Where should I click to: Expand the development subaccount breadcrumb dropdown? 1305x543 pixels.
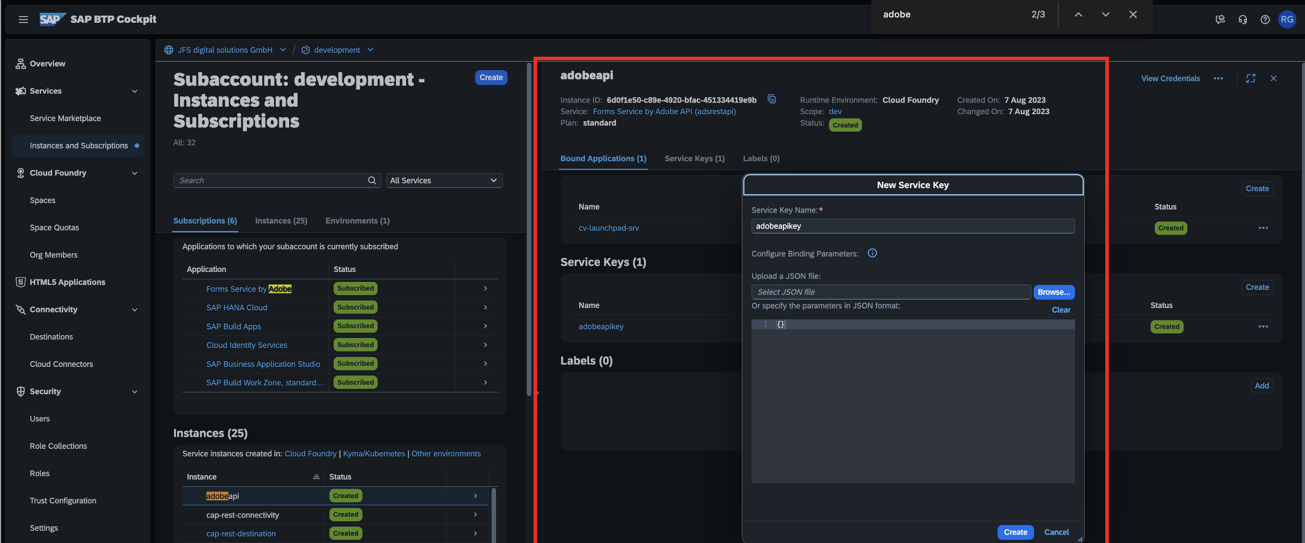[370, 50]
